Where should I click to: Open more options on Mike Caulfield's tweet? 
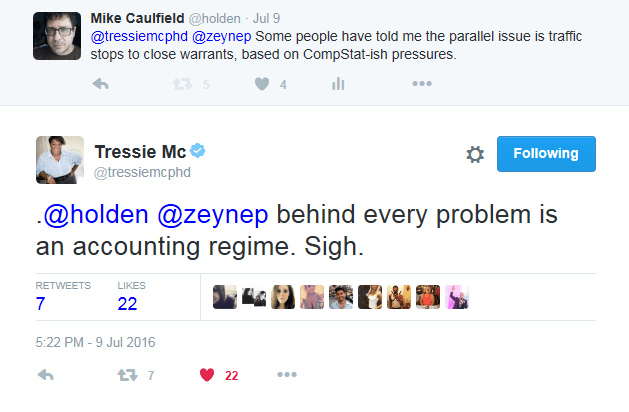pos(421,85)
